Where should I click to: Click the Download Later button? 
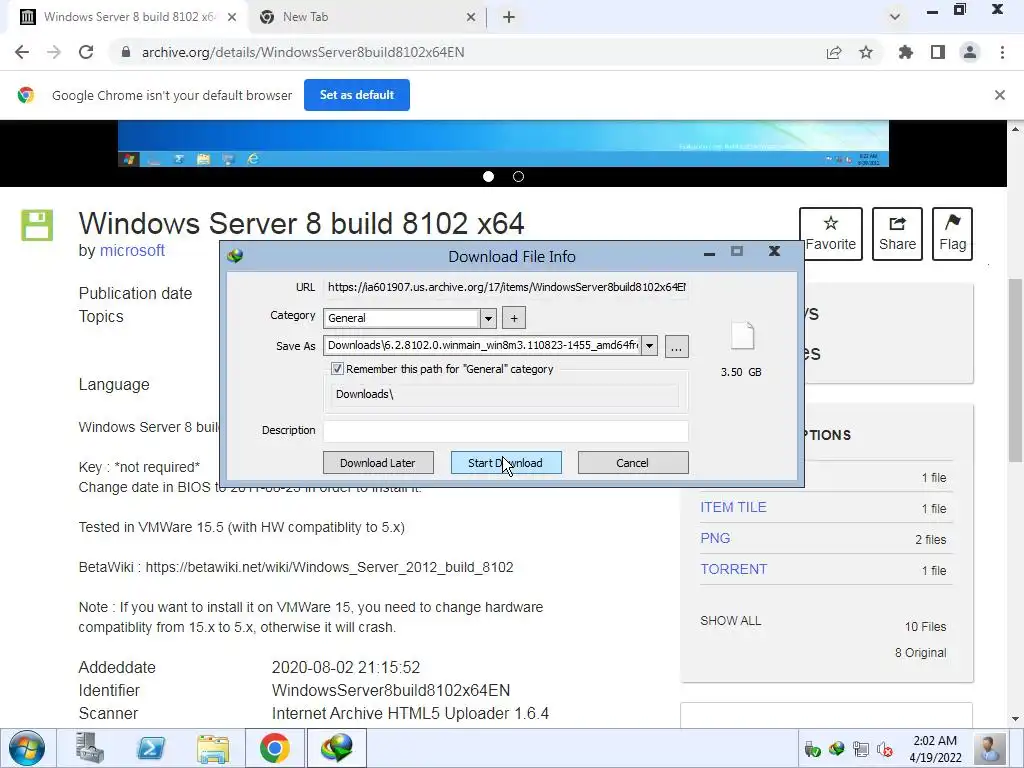378,463
